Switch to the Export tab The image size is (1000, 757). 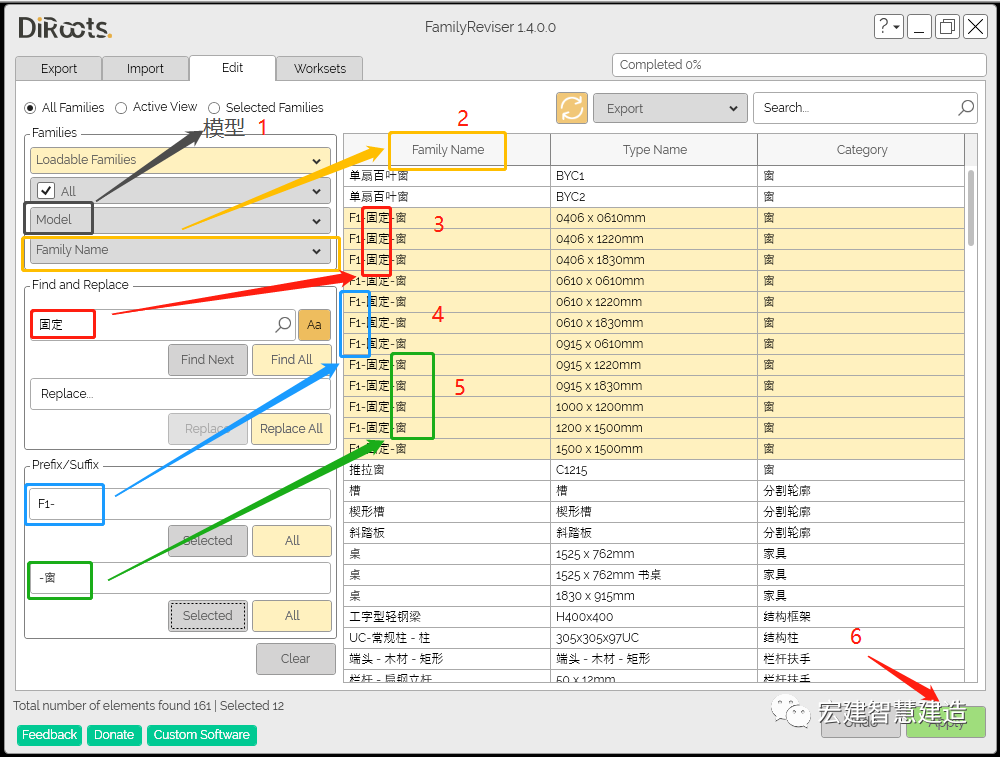coord(59,69)
